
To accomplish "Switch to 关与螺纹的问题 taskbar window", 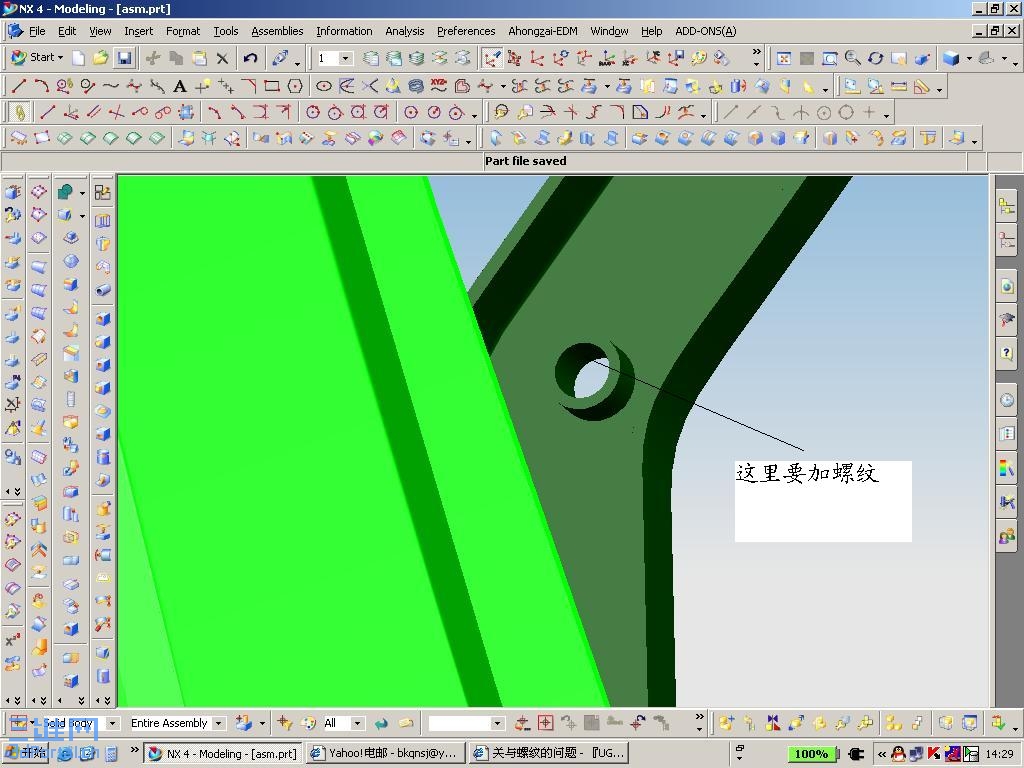I will coord(549,753).
